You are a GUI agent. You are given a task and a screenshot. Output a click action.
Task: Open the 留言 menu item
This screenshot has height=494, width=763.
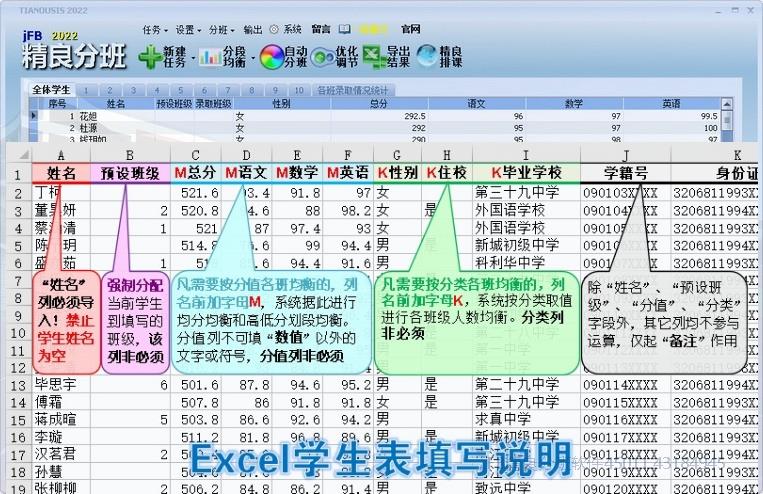pos(321,30)
